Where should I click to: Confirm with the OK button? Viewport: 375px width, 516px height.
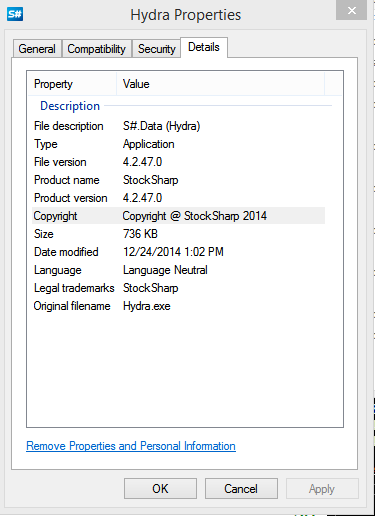(x=160, y=489)
